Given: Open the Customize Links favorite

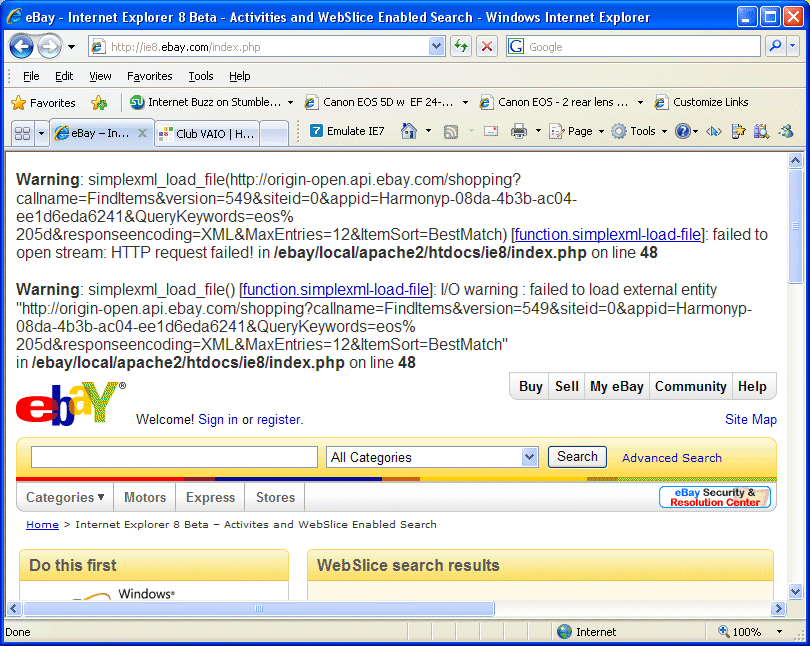Looking at the screenshot, I should tap(702, 102).
